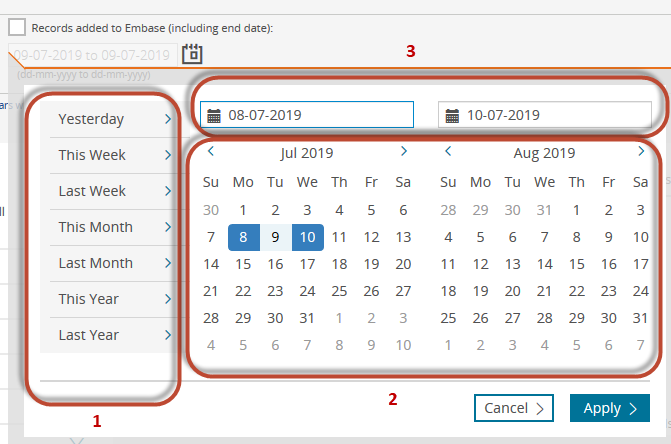The height and width of the screenshot is (444, 671).
Task: Cancel the date range selection
Action: pyautogui.click(x=514, y=408)
